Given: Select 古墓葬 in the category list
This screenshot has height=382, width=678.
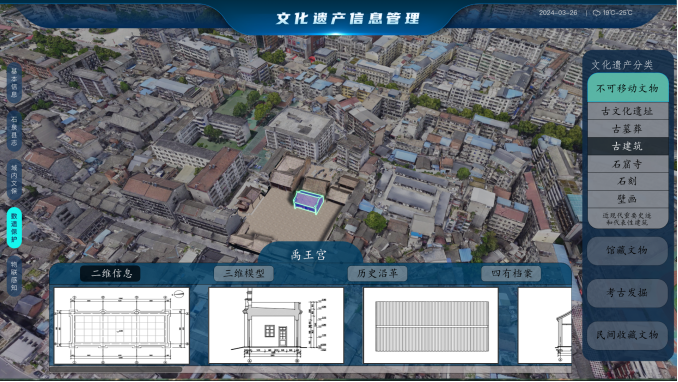Looking at the screenshot, I should (627, 129).
